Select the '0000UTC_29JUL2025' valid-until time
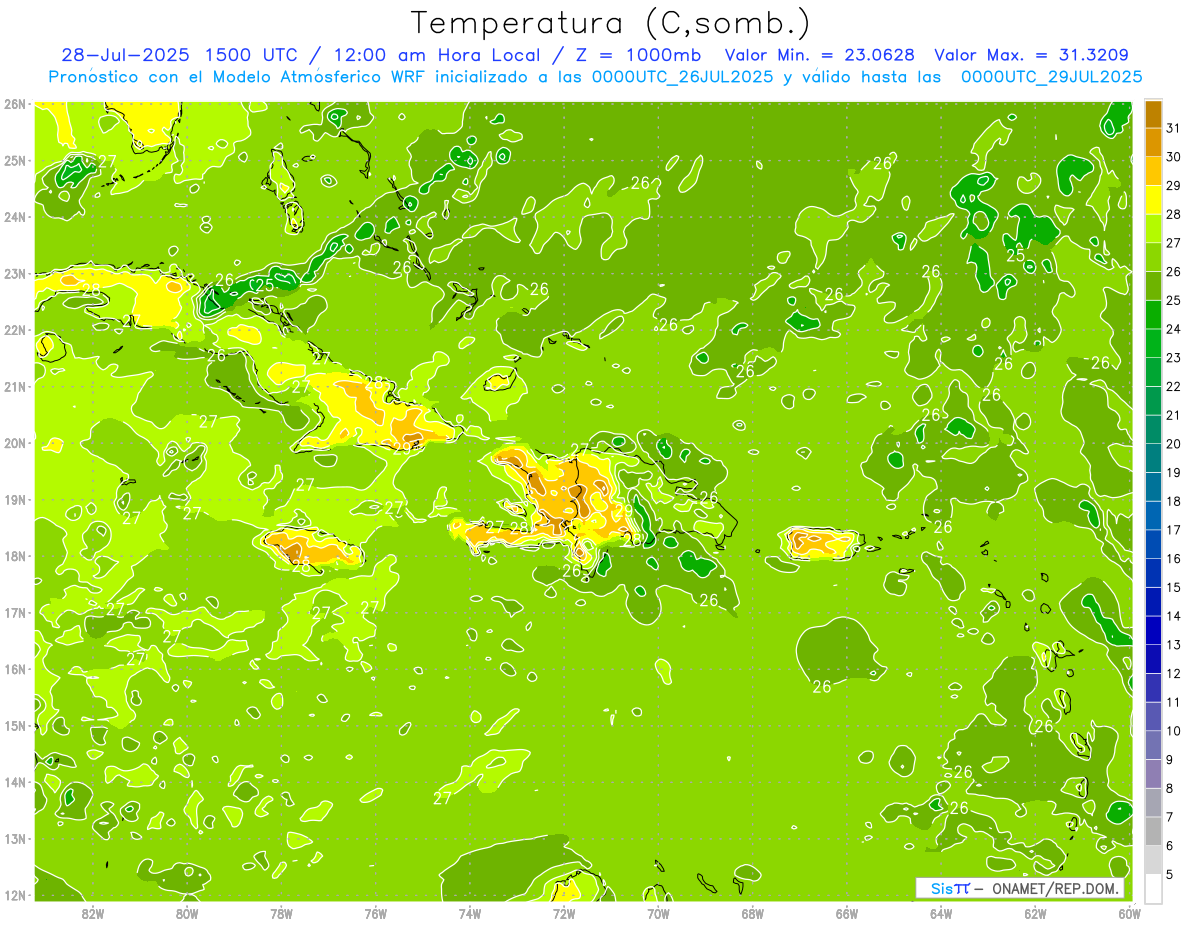The width and height of the screenshot is (1200, 927). [x=1052, y=77]
